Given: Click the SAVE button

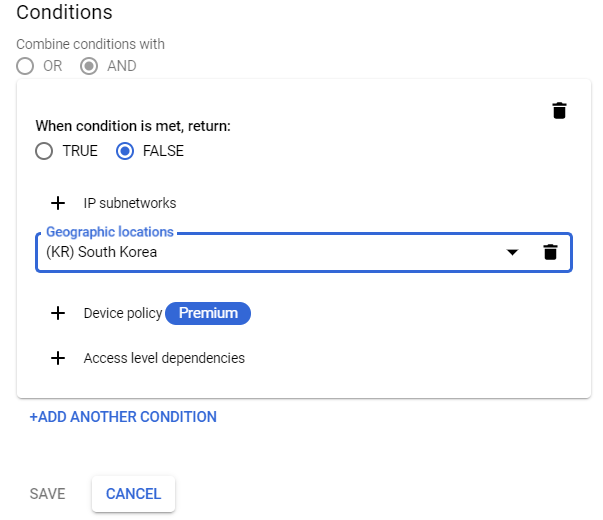Looking at the screenshot, I should [48, 494].
